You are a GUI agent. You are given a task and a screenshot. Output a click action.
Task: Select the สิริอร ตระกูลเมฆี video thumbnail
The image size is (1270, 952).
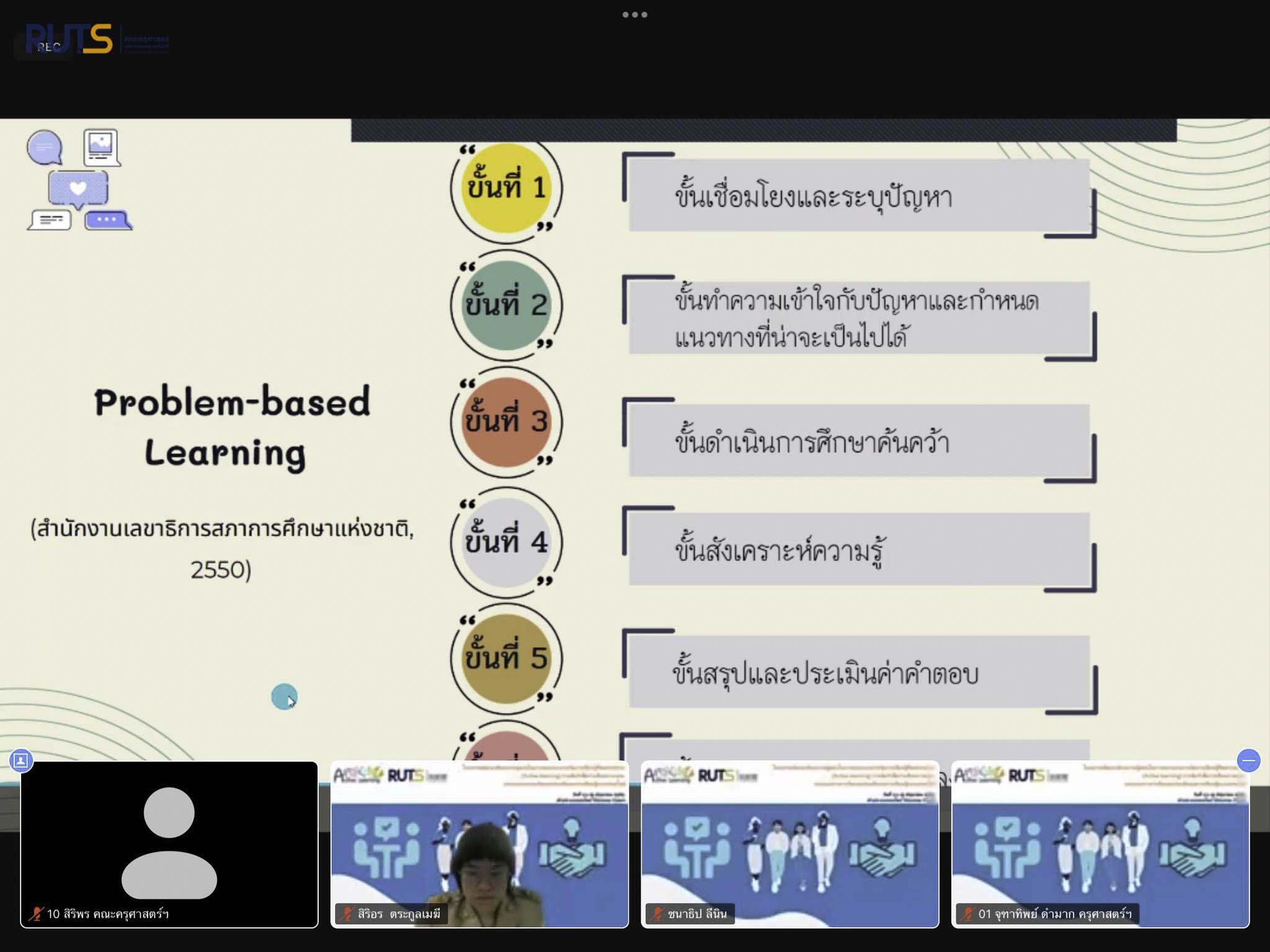479,844
